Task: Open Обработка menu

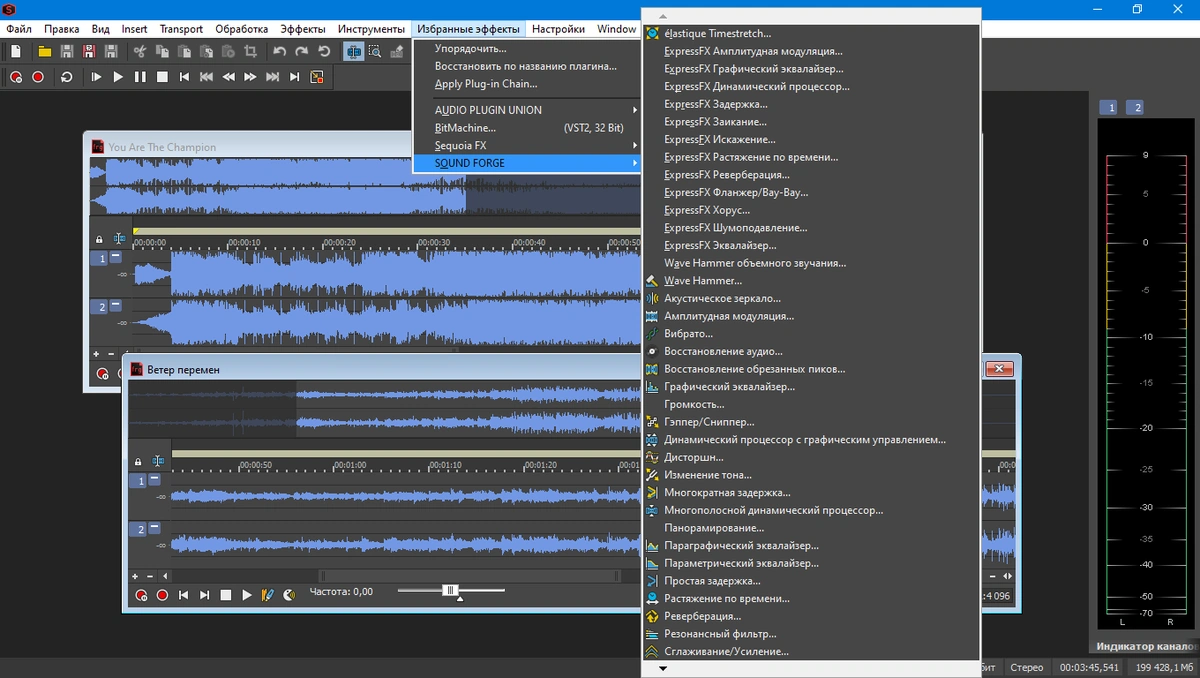Action: tap(241, 29)
